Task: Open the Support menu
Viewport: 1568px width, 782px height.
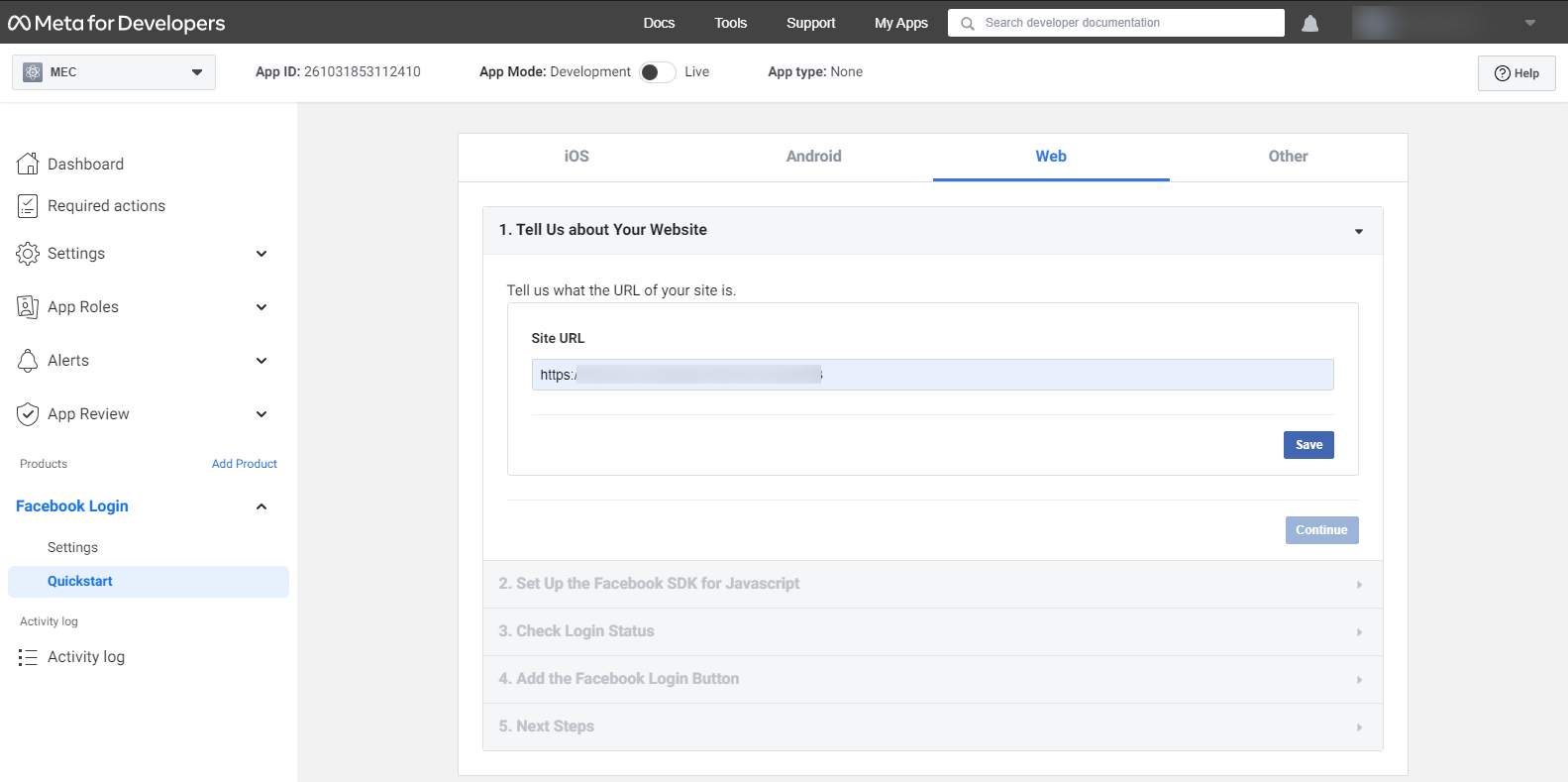Action: (811, 23)
